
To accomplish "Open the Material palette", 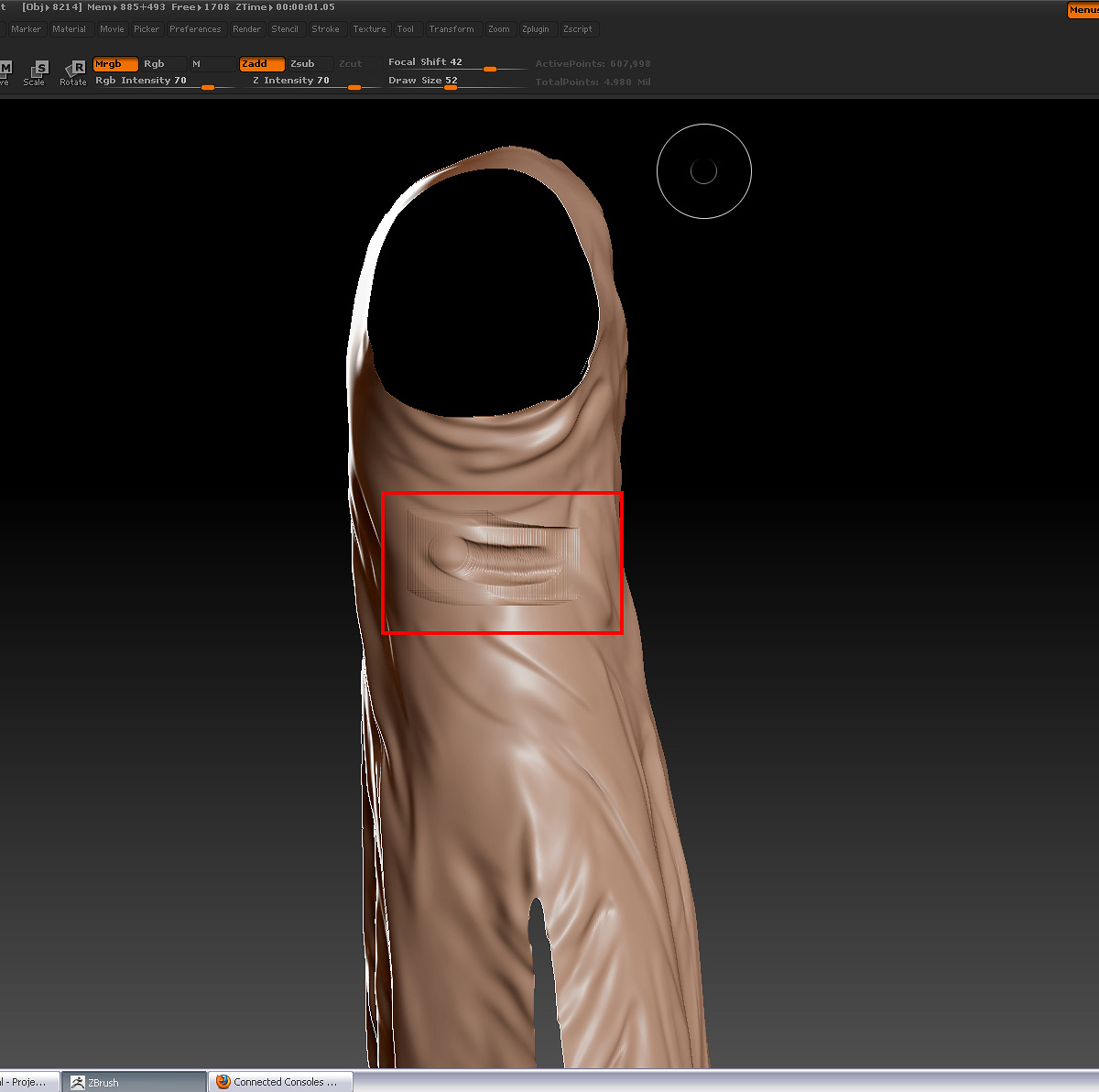I will [69, 29].
